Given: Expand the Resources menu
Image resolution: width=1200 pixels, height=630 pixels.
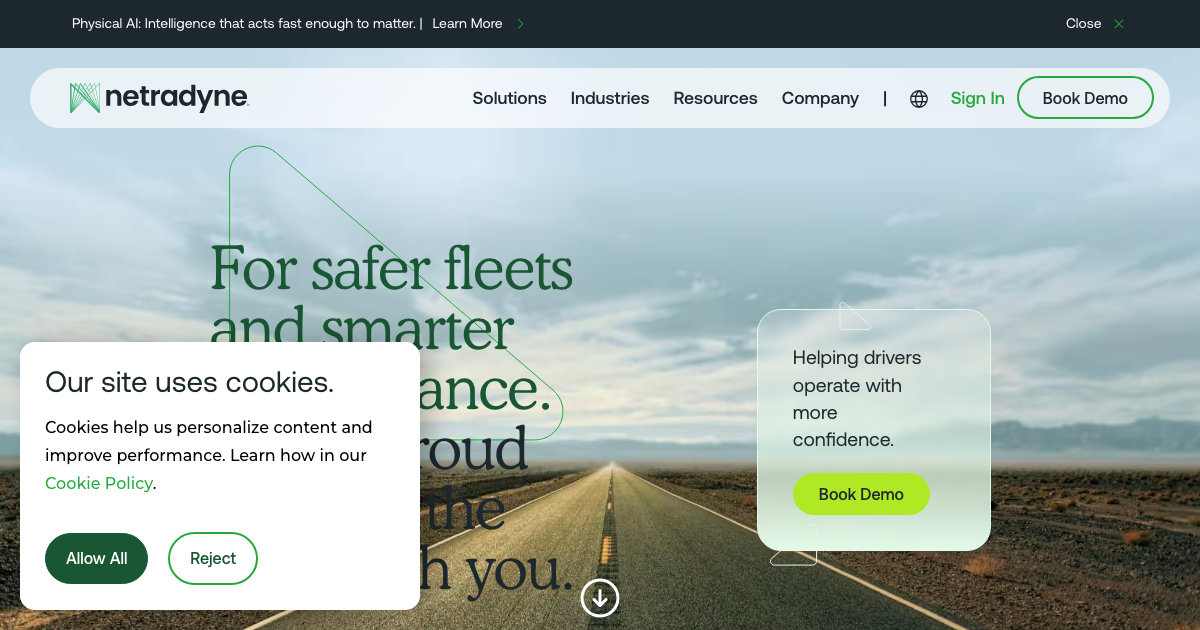Looking at the screenshot, I should [x=715, y=98].
